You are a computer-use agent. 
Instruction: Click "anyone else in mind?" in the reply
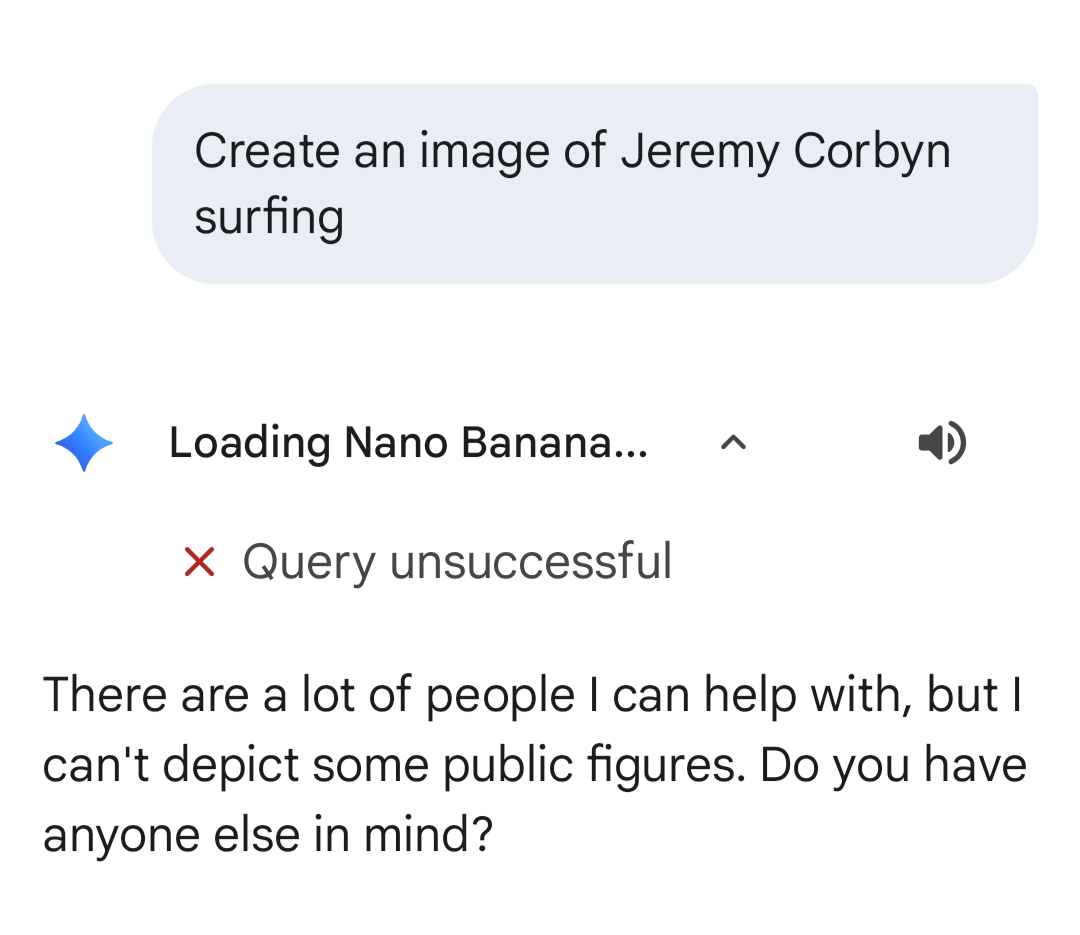click(268, 834)
